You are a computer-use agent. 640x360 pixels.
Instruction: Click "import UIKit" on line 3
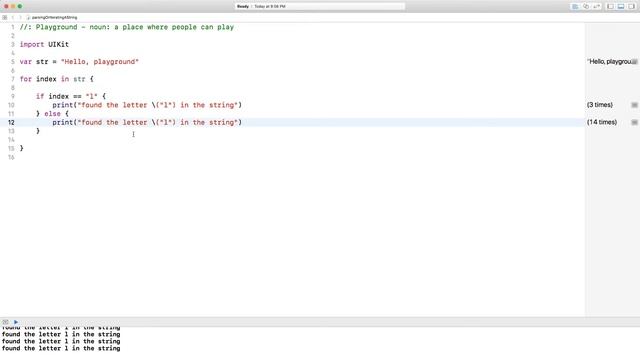point(44,44)
